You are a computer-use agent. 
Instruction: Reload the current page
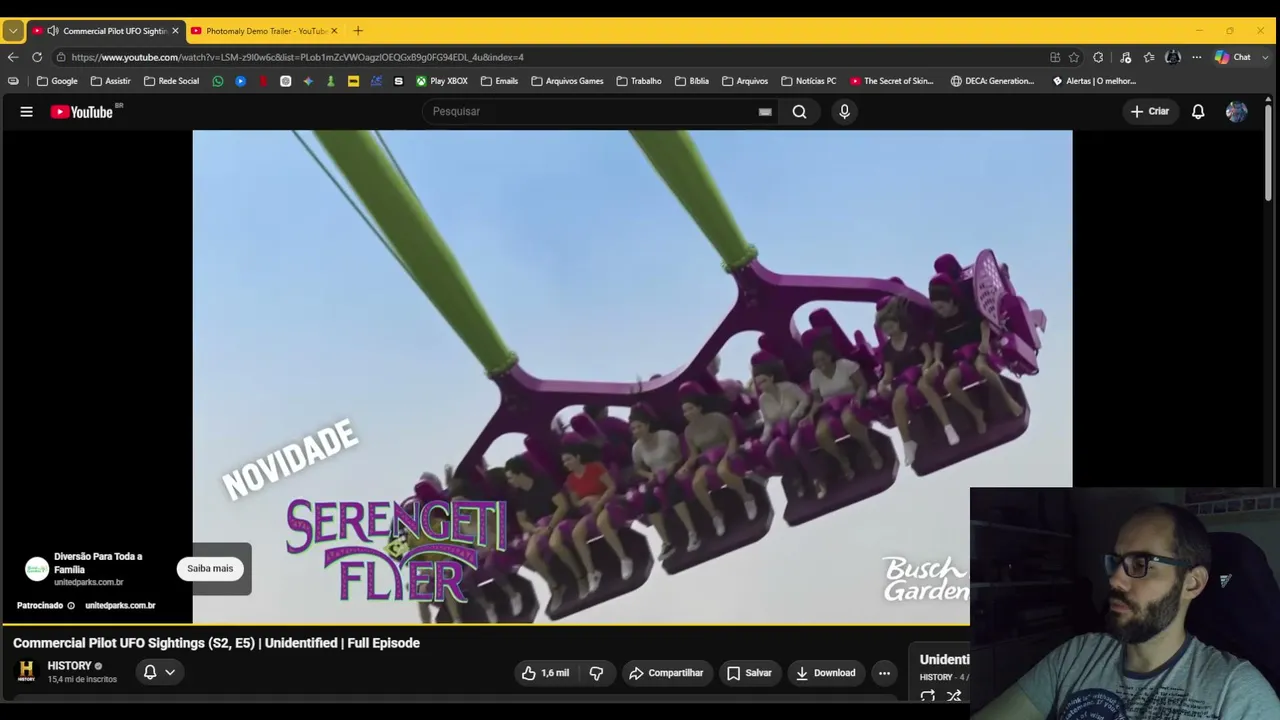[37, 57]
